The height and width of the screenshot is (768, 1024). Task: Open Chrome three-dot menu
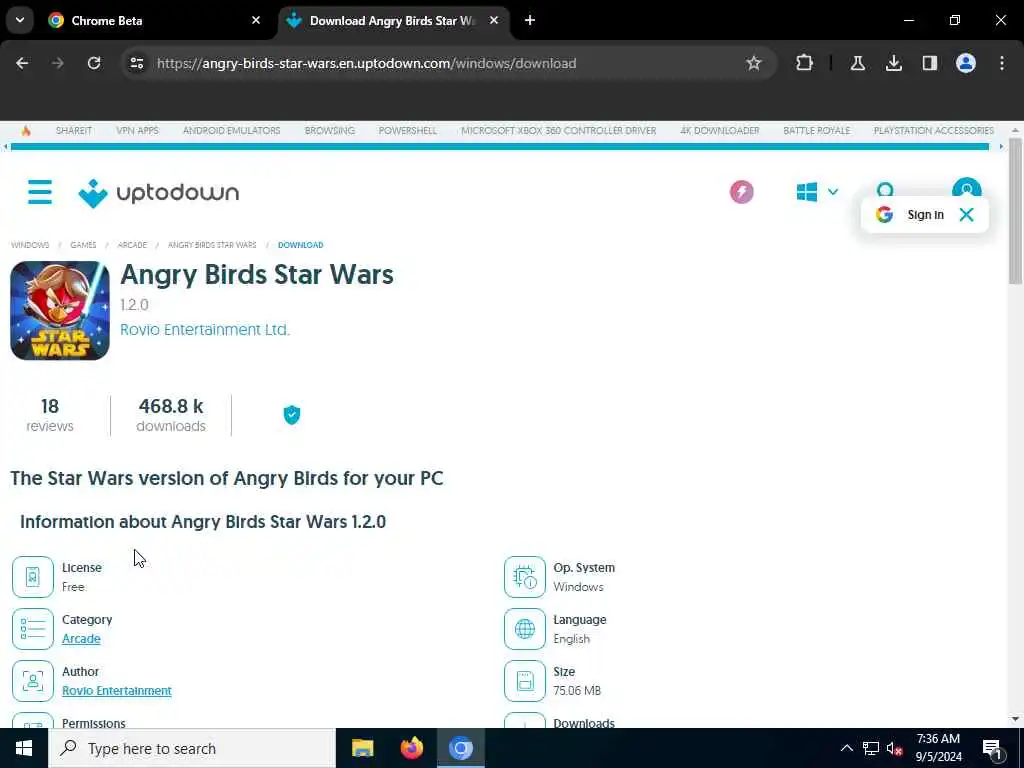coord(1002,63)
